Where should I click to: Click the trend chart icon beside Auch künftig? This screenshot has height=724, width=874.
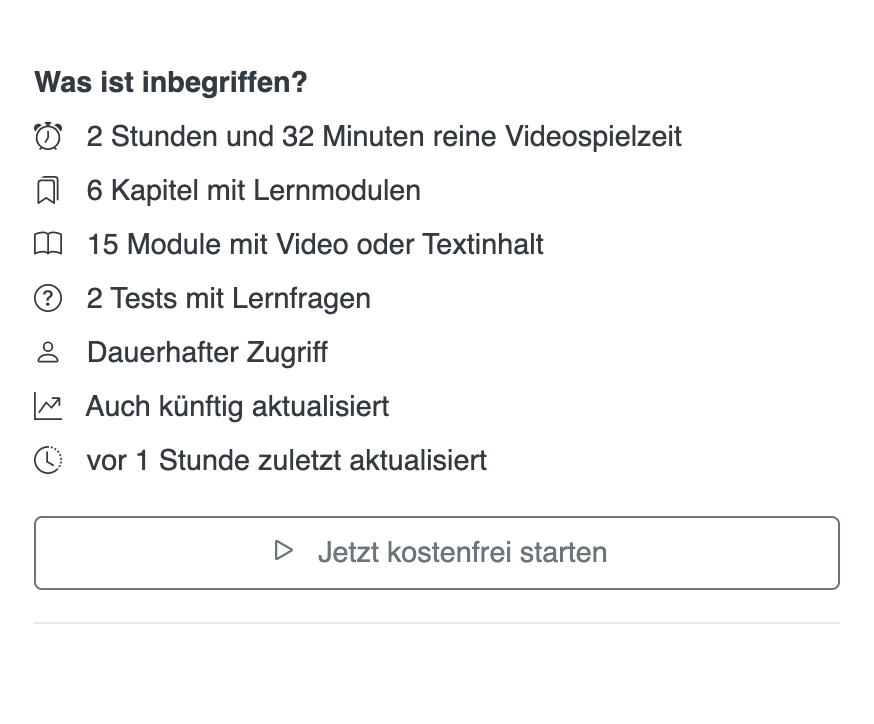click(47, 407)
